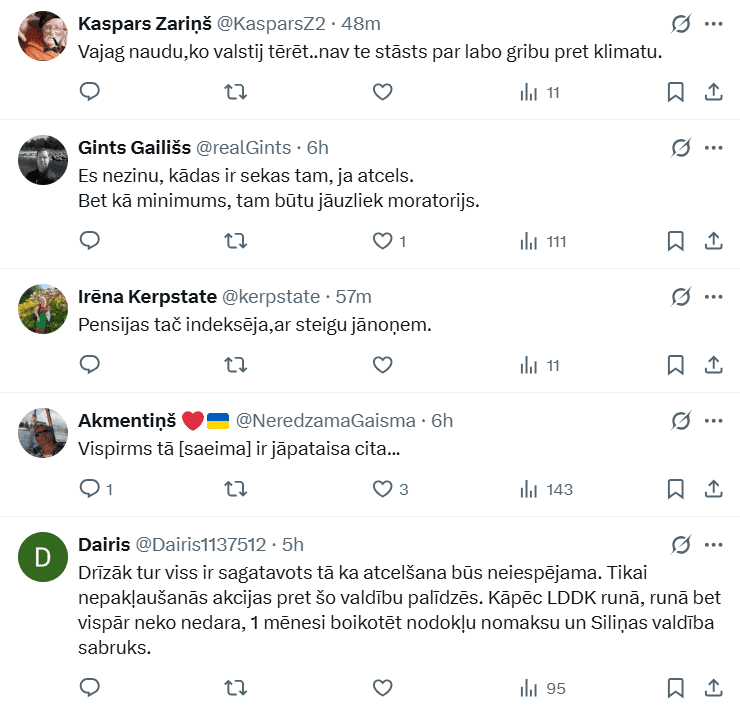Open Grok icon on Gints Gailišs's tweet
This screenshot has height=705, width=740.
(x=680, y=148)
